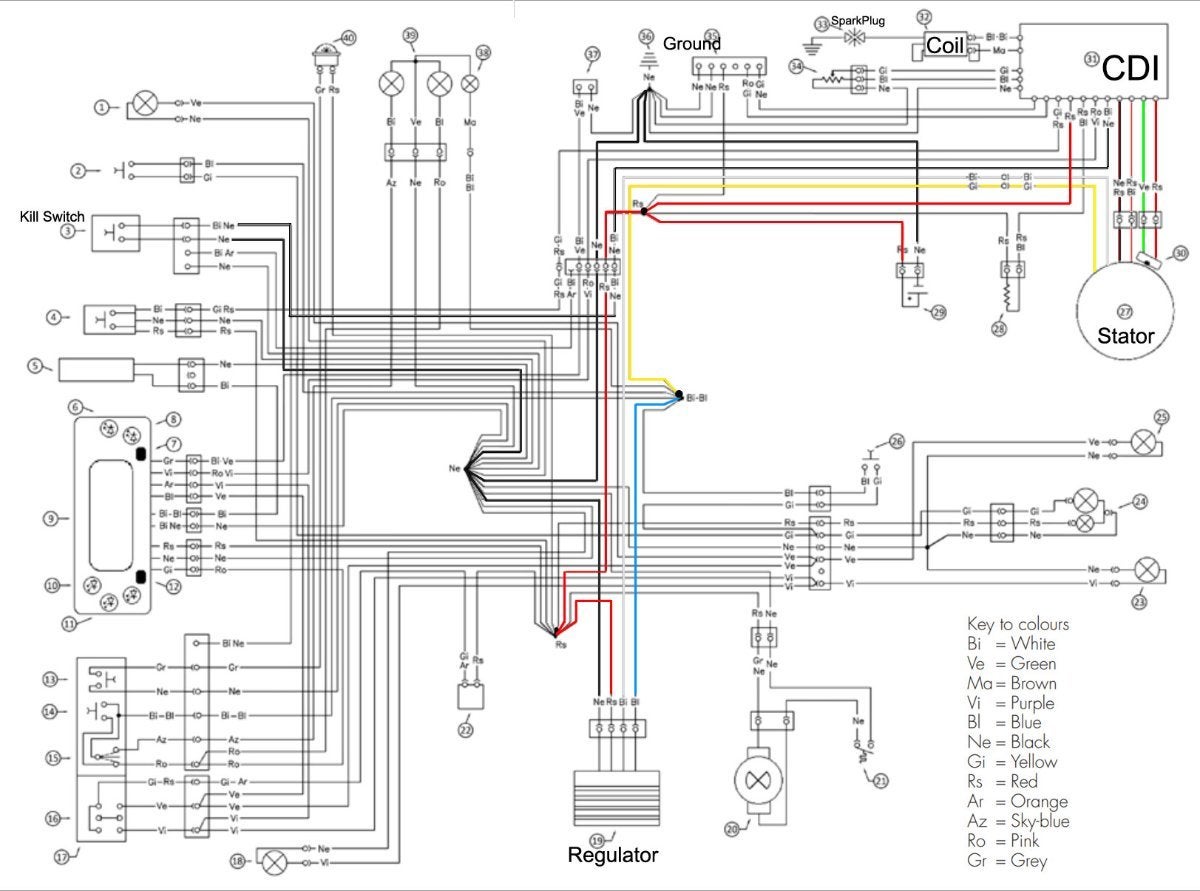Select the 'Vi = Purple' legend entry
The width and height of the screenshot is (1200, 891).
tap(1011, 703)
